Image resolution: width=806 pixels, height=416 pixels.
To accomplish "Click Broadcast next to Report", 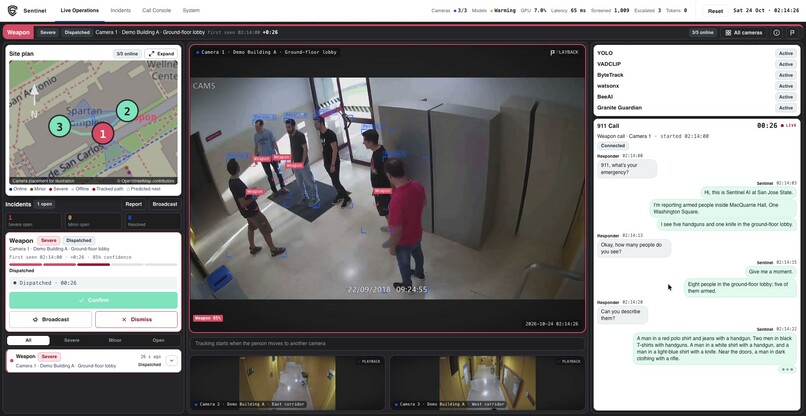I will 165,204.
